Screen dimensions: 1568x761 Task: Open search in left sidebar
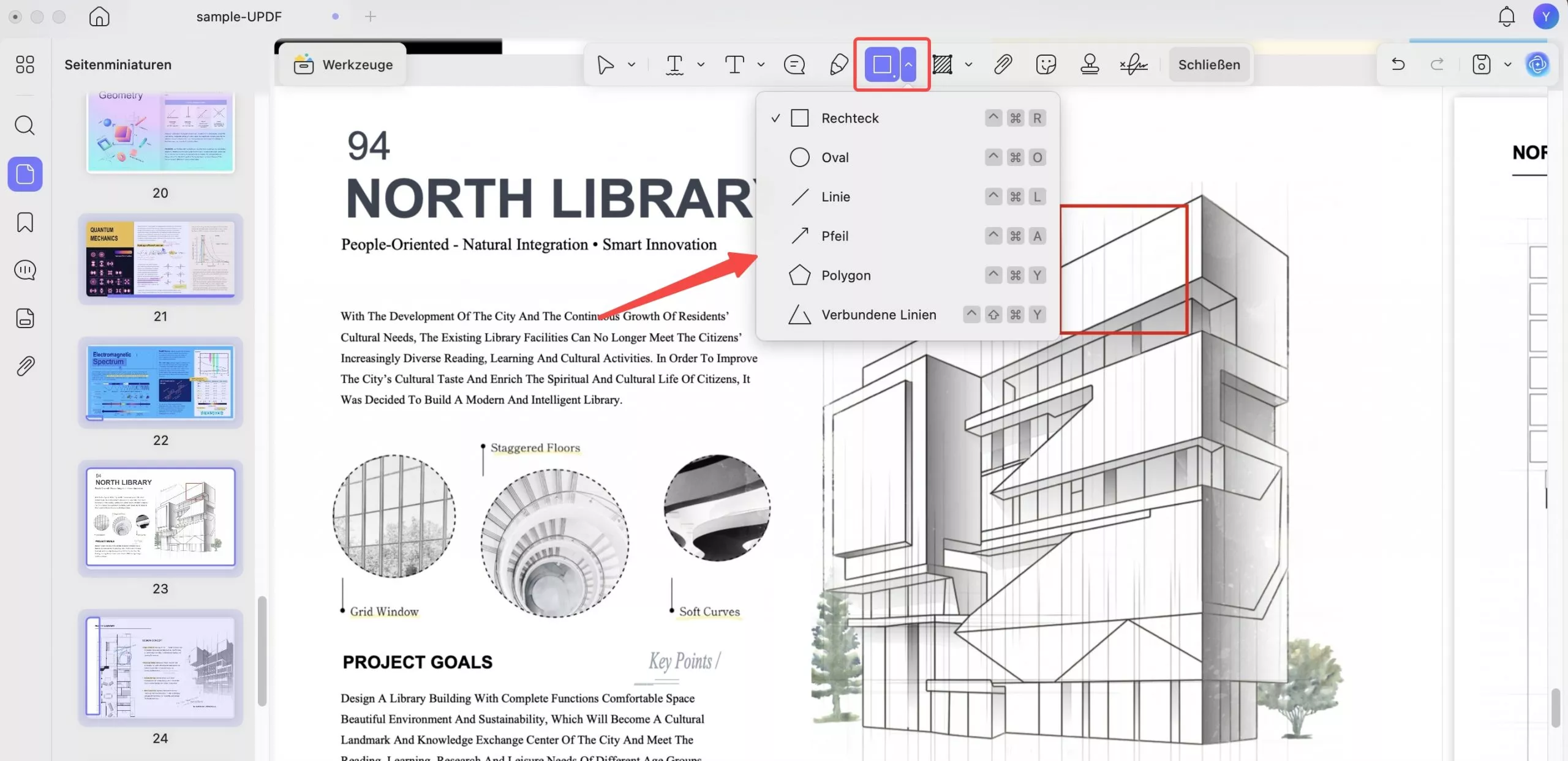click(x=25, y=126)
